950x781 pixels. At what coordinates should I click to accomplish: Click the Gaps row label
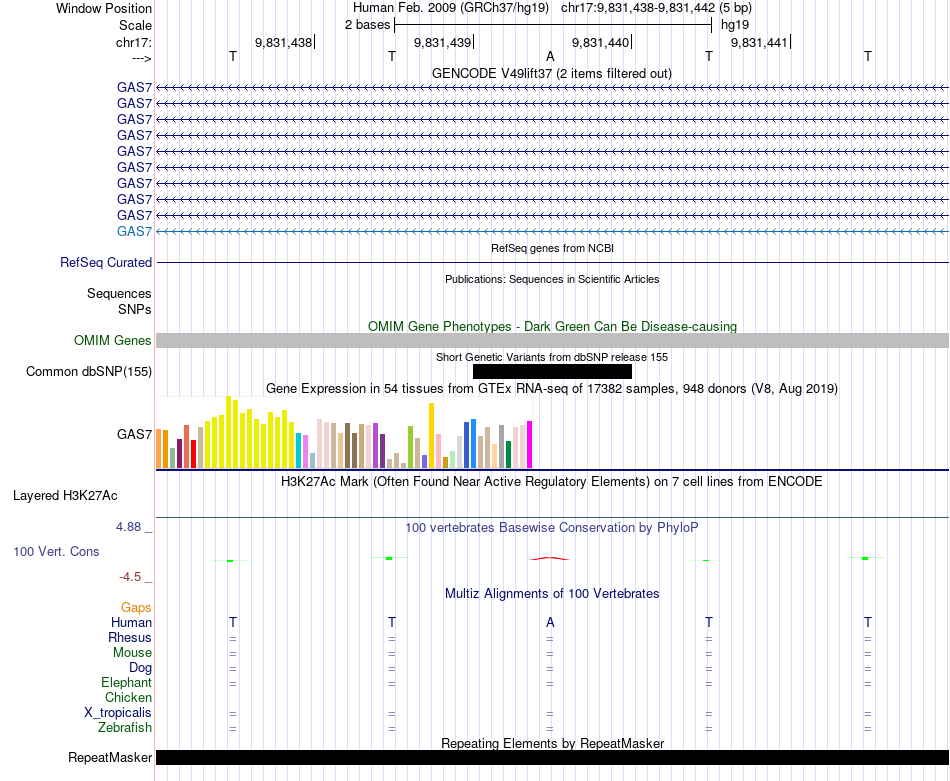click(136, 608)
